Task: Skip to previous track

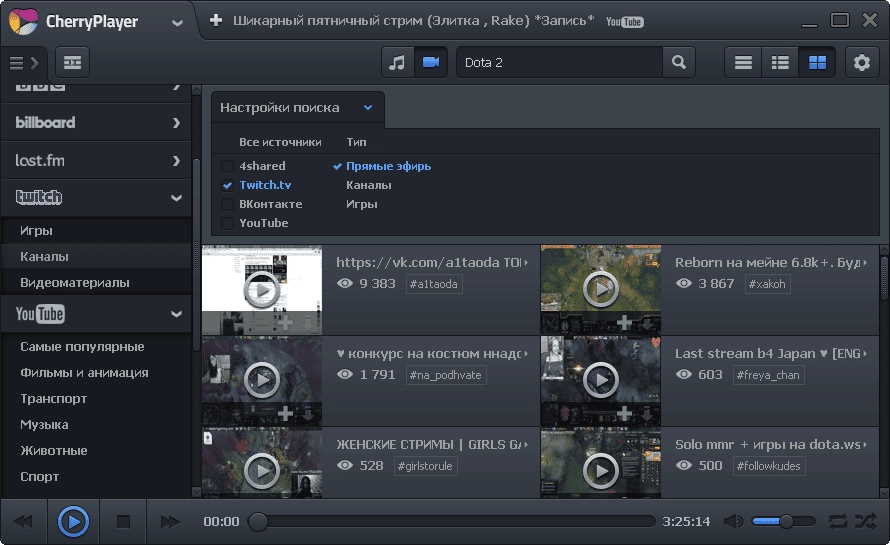Action: pyautogui.click(x=23, y=521)
